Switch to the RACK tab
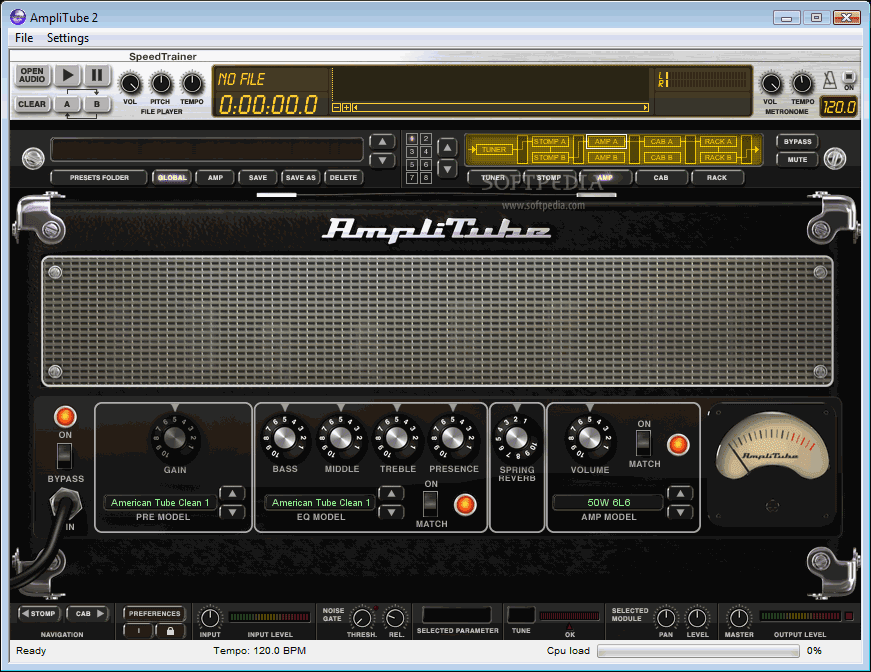 717,178
